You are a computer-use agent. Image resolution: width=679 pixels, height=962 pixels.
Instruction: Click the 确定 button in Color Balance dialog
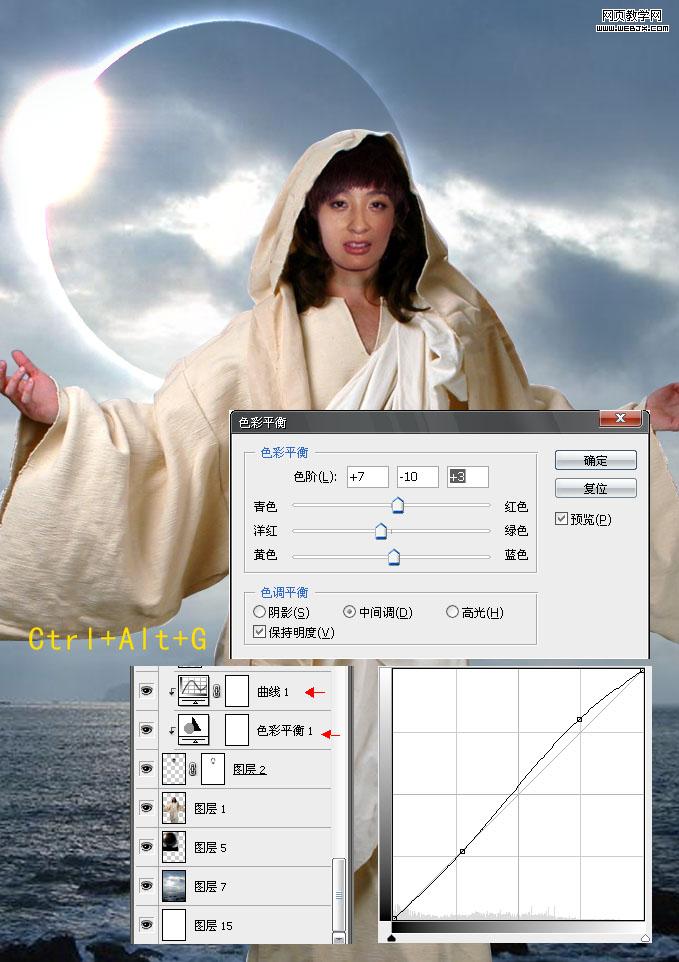click(x=596, y=460)
